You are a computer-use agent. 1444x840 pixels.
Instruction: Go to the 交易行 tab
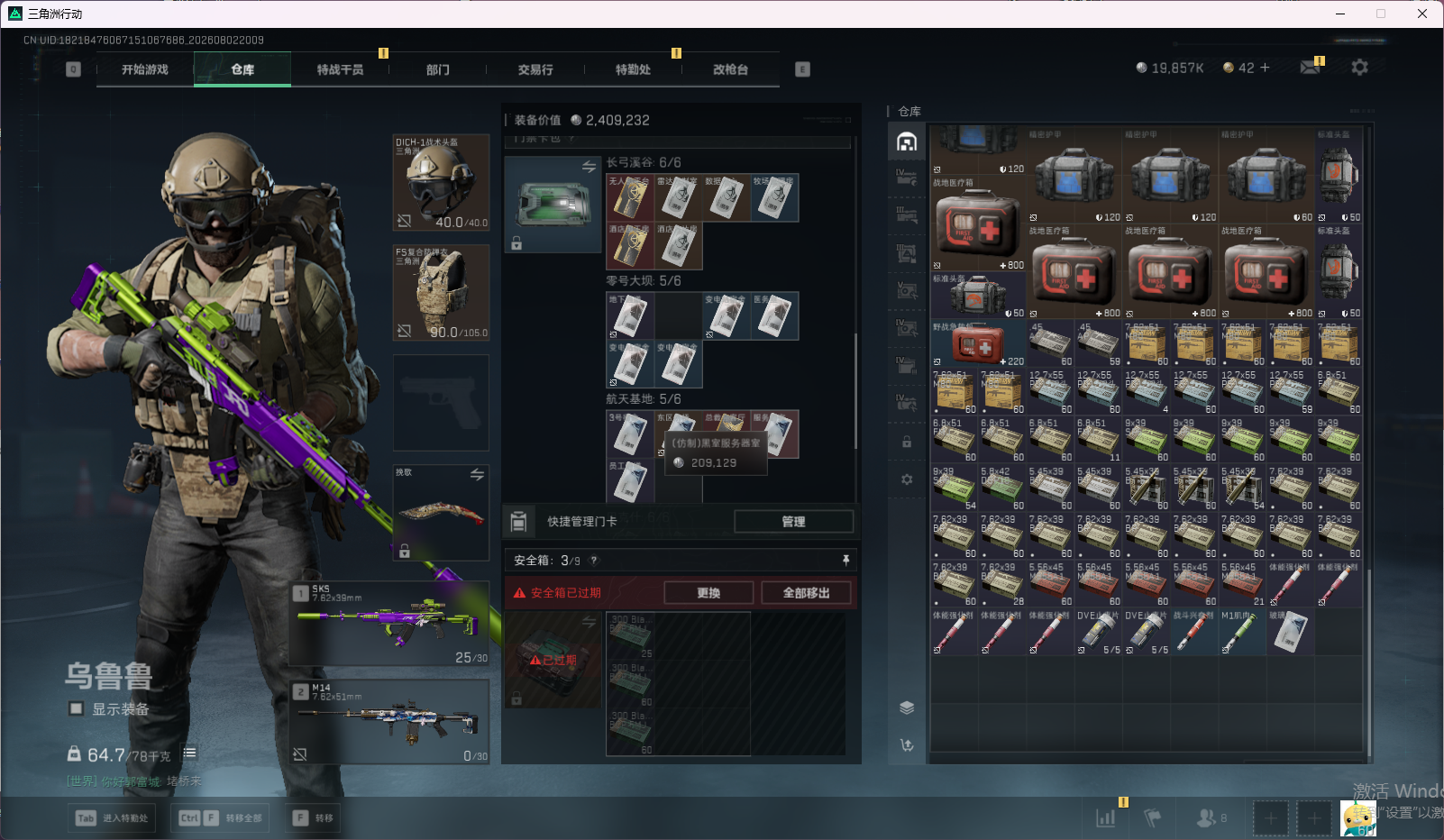535,69
